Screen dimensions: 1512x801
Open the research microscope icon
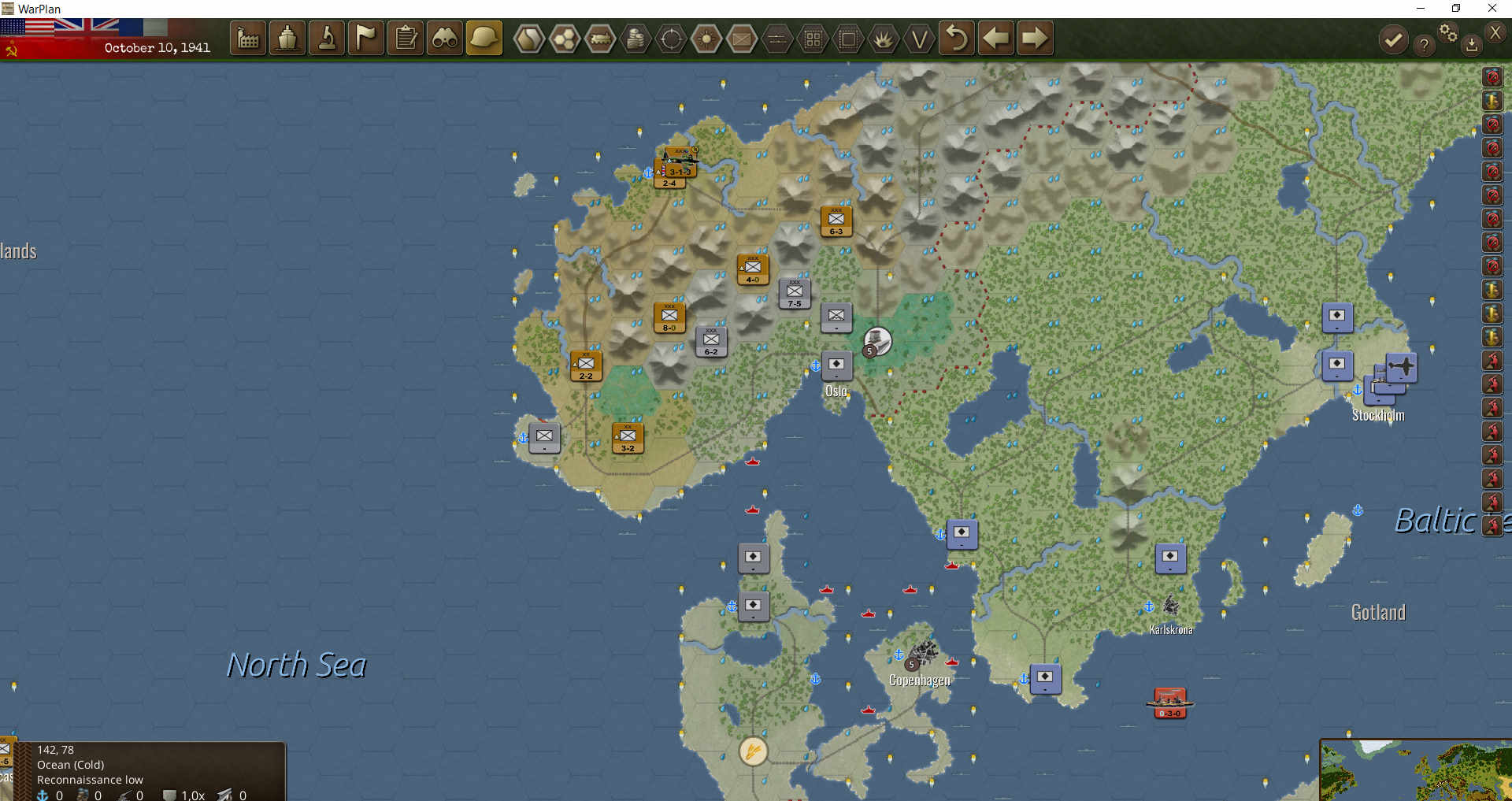click(x=327, y=39)
